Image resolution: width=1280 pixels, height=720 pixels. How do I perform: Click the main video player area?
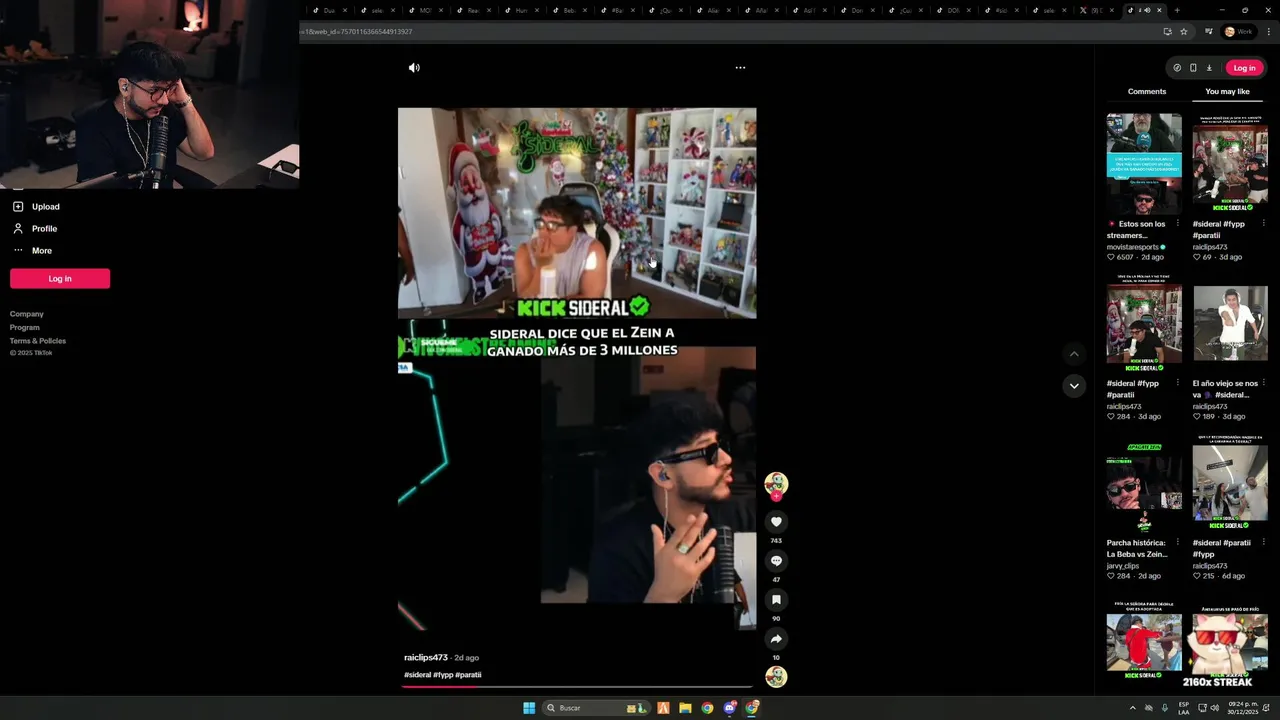577,369
